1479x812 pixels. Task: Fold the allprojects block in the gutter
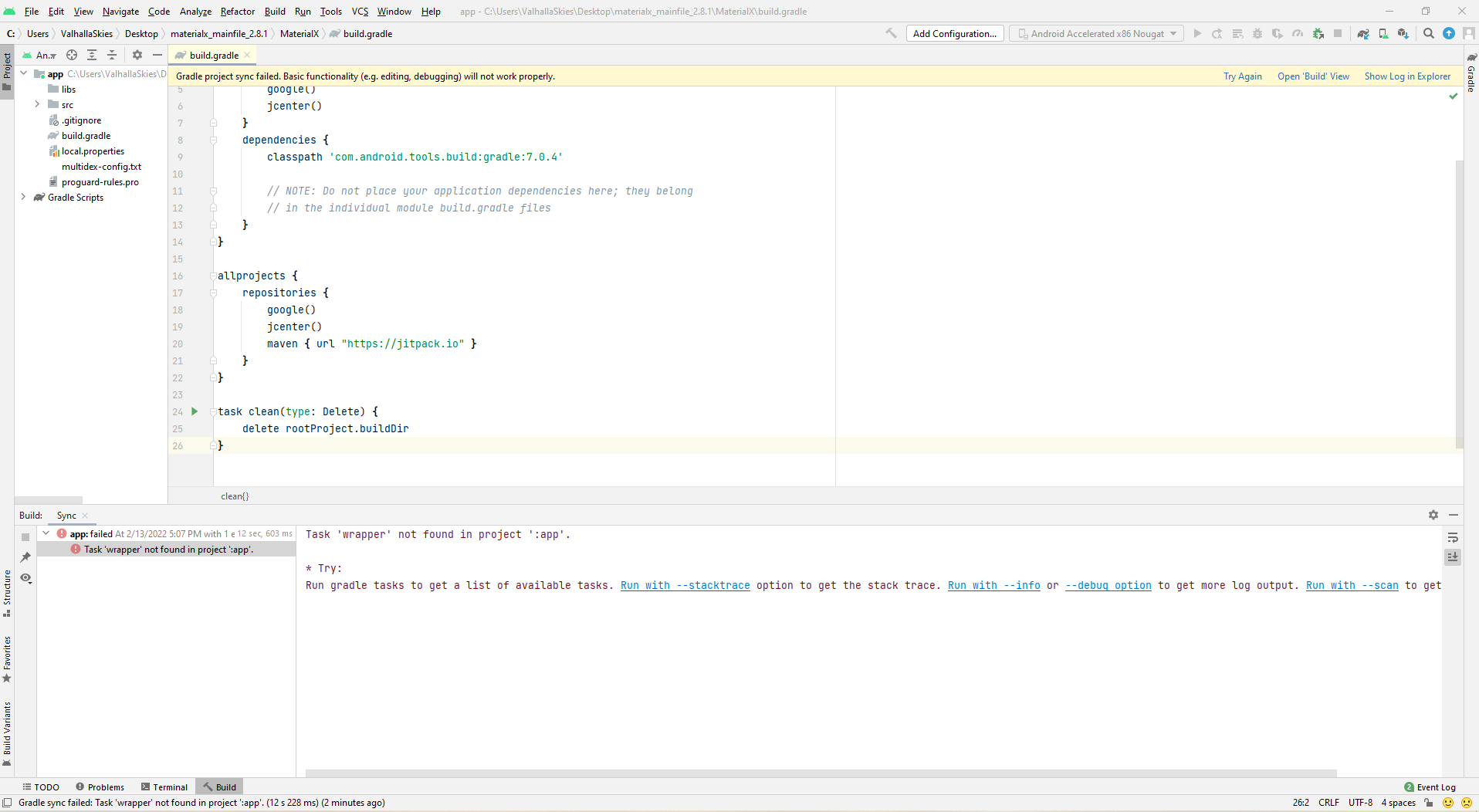pos(213,276)
